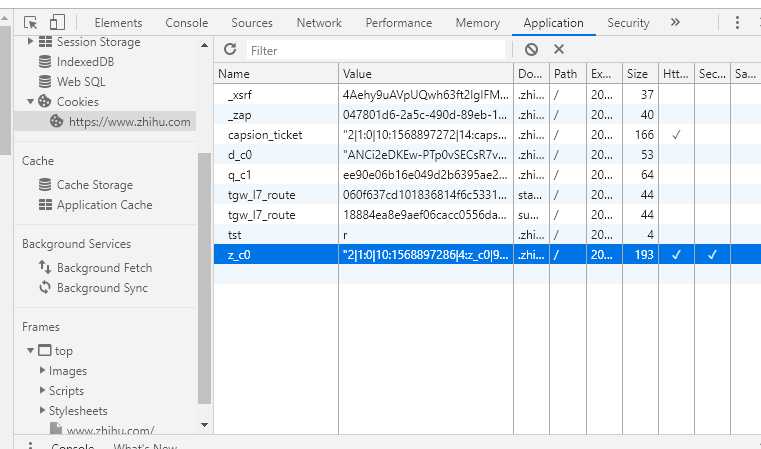Image resolution: width=761 pixels, height=449 pixels.
Task: Select the _xsrf cookie row
Action: pyautogui.click(x=487, y=94)
